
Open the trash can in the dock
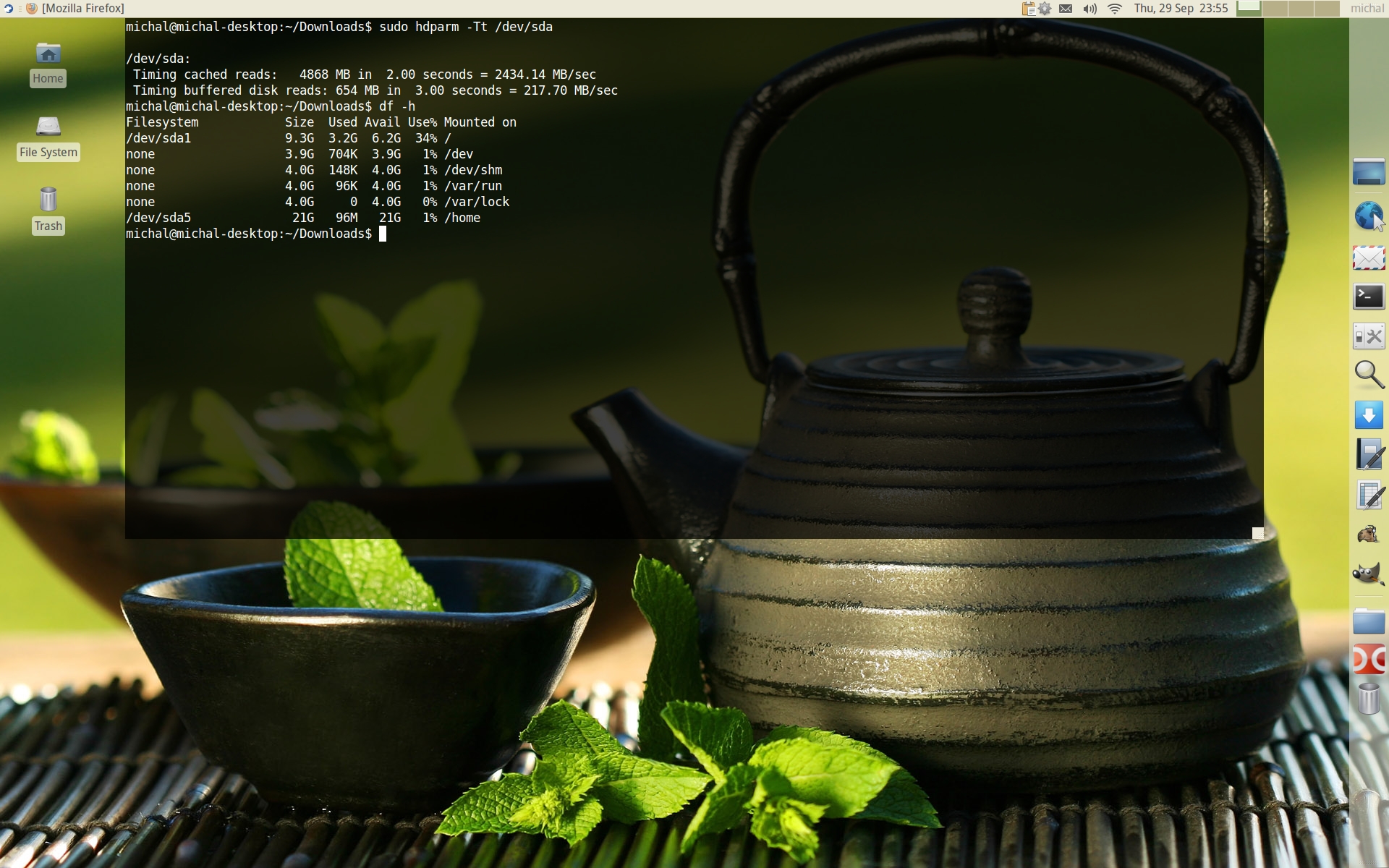point(1369,699)
